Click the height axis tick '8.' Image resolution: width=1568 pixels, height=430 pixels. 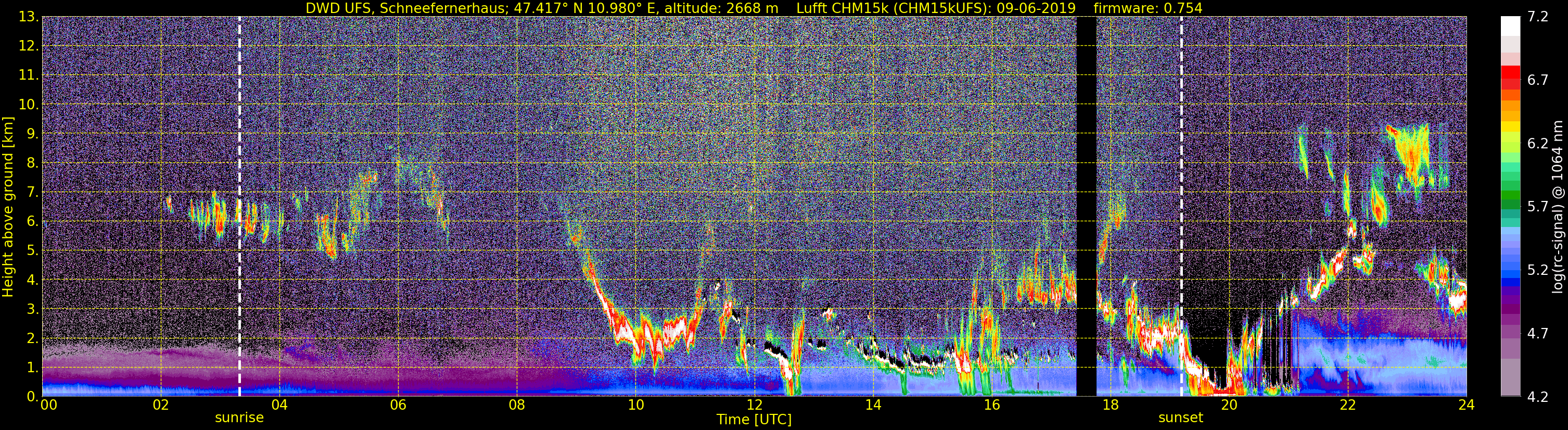[32, 162]
